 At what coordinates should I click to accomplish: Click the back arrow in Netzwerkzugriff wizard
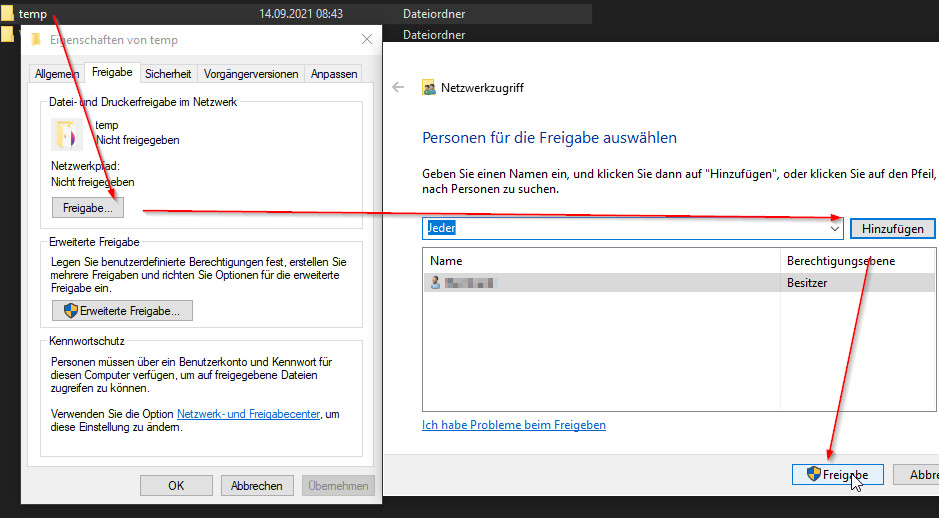pos(398,88)
